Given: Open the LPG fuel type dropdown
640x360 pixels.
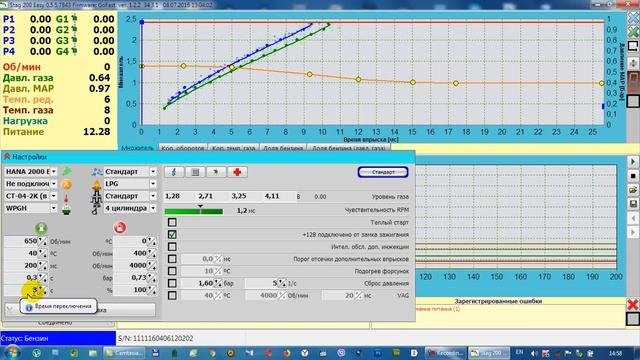Looking at the screenshot, I should click(130, 184).
